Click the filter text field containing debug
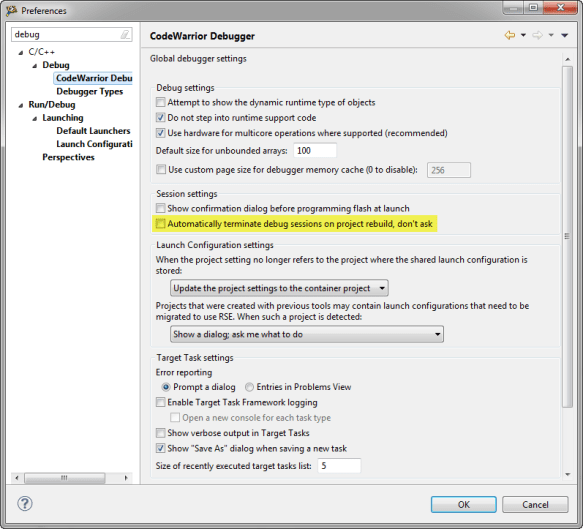Screen dimensions: 583x529 72,35
